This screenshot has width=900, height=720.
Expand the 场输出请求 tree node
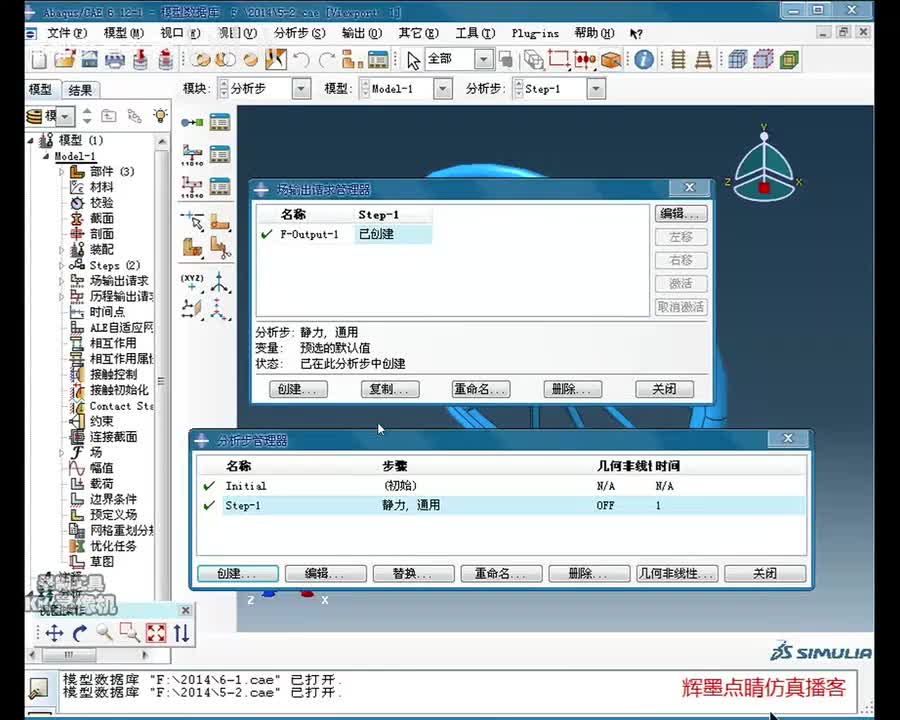click(61, 281)
